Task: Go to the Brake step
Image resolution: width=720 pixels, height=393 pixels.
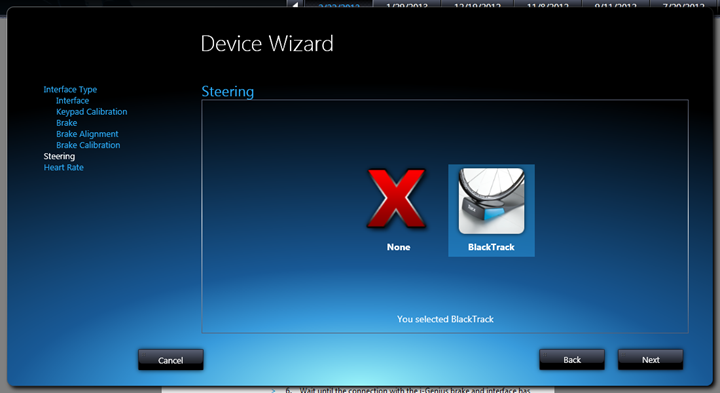Action: 67,123
